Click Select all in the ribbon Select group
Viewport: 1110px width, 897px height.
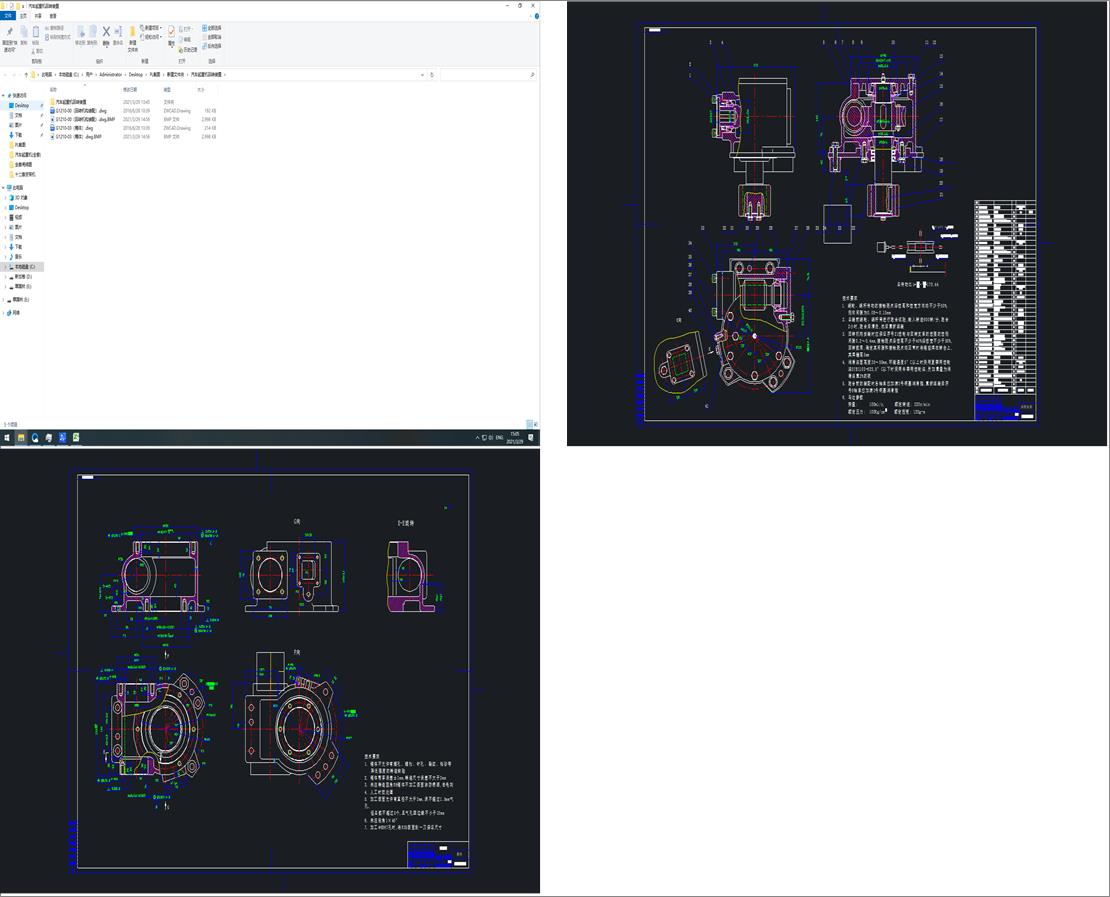point(212,28)
